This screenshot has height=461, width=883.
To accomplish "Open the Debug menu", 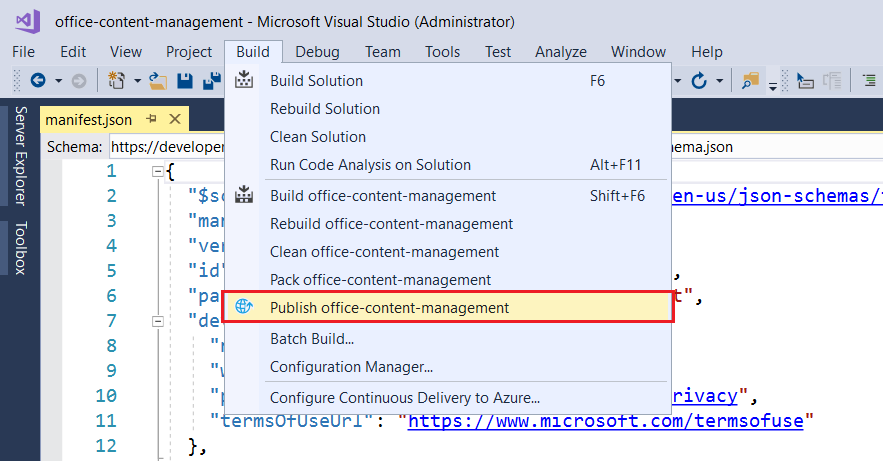I will (317, 52).
